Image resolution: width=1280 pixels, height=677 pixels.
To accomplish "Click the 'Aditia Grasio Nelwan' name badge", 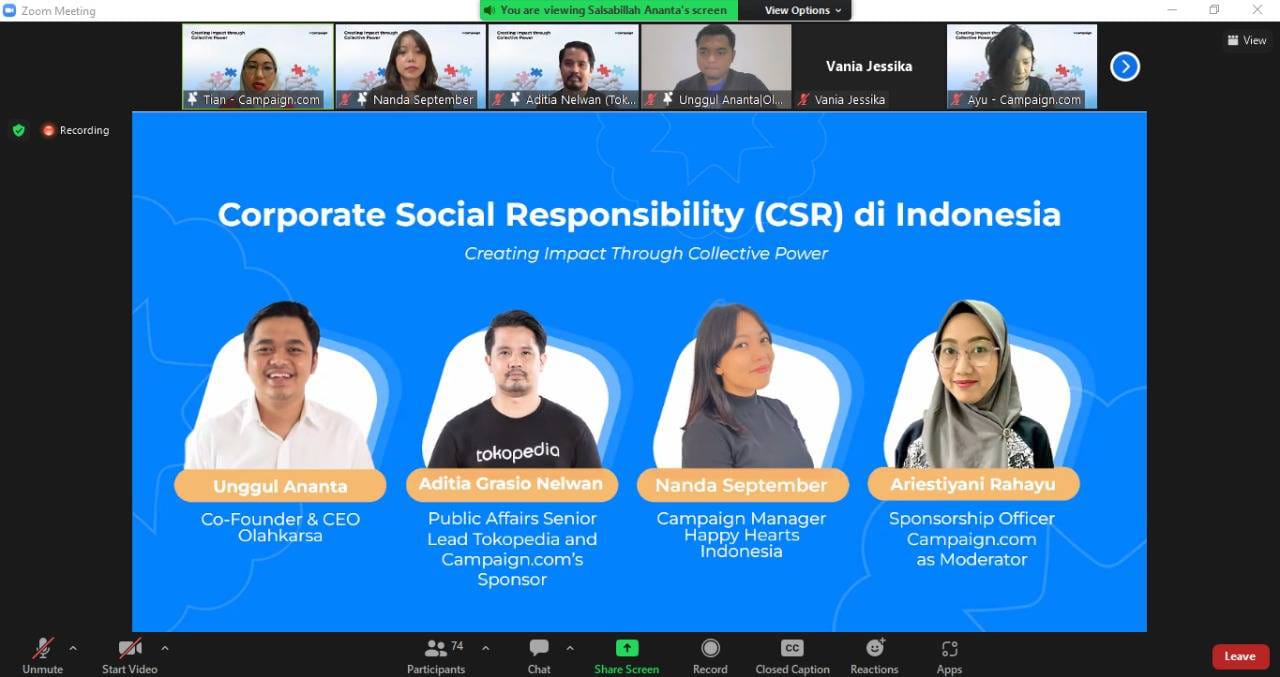I will 511,484.
